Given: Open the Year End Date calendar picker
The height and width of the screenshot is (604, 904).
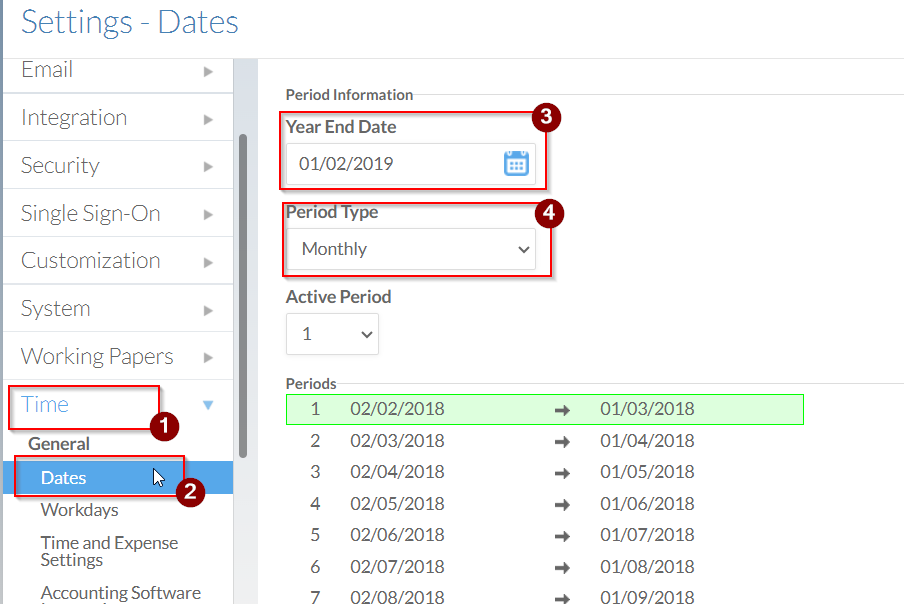Looking at the screenshot, I should pos(516,164).
